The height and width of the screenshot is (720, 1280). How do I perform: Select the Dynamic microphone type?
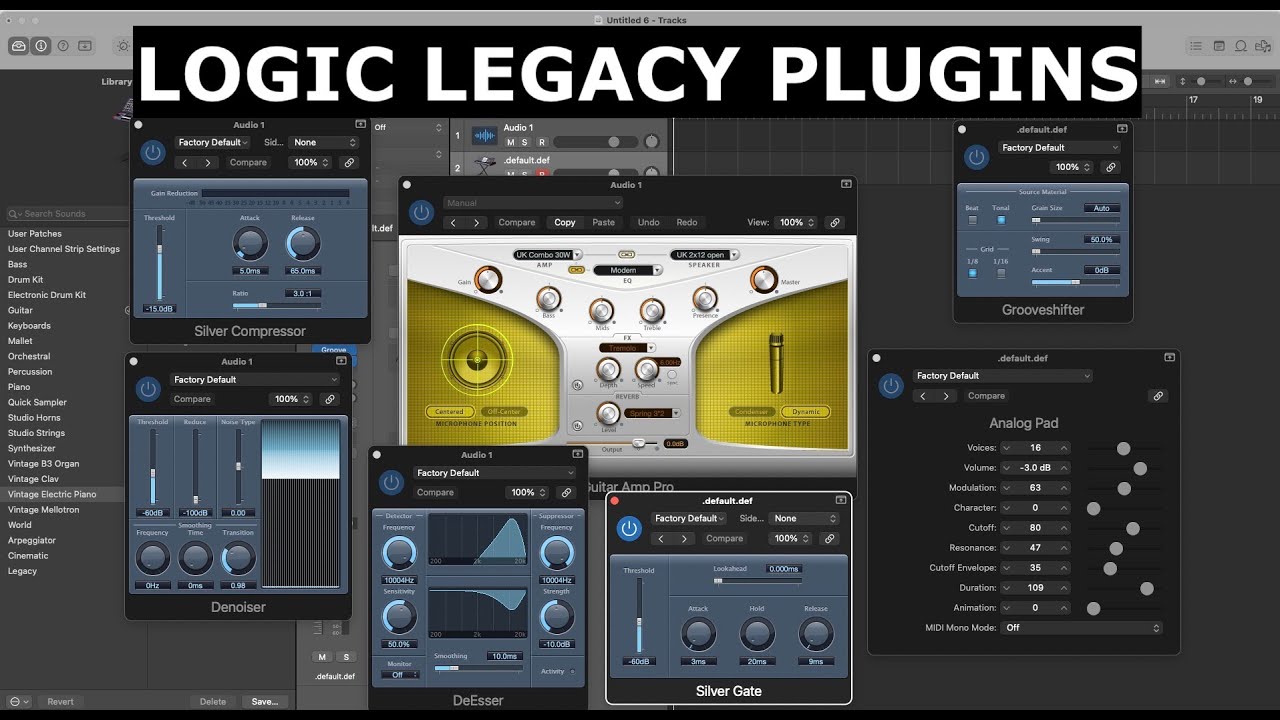806,412
